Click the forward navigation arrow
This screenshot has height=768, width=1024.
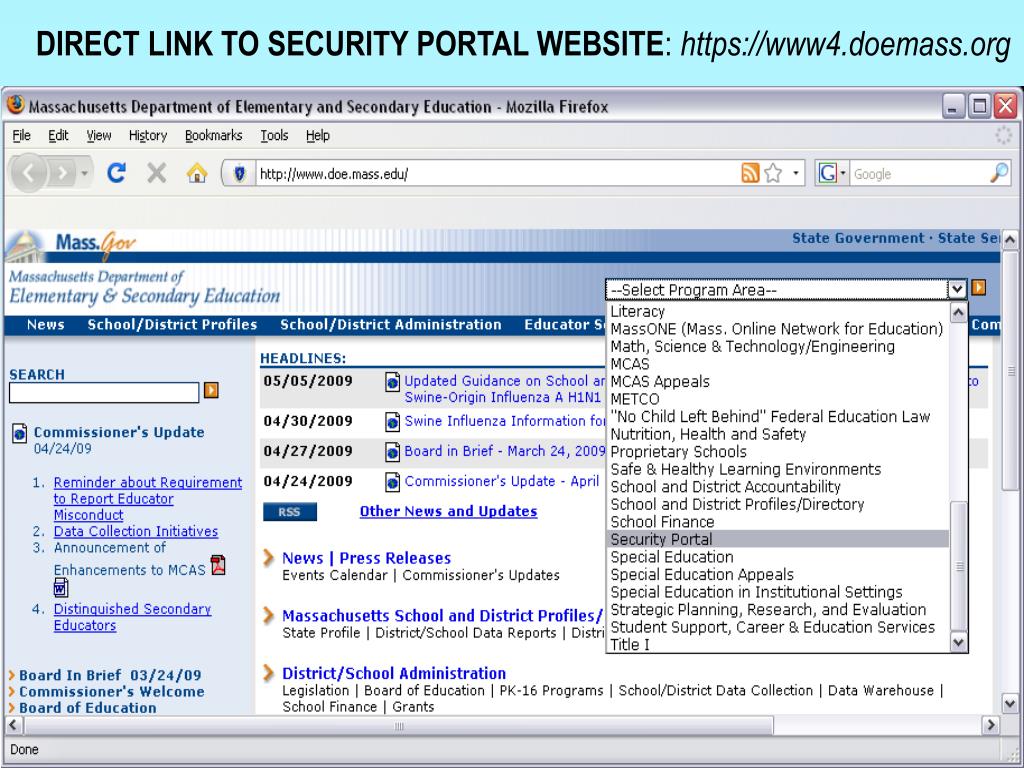pyautogui.click(x=62, y=173)
